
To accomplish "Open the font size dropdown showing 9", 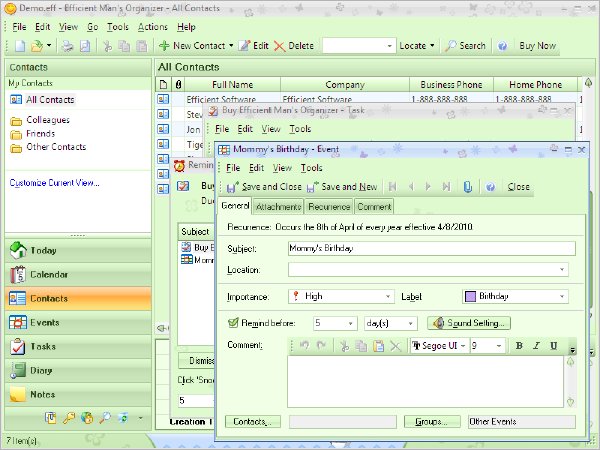I will (x=499, y=346).
